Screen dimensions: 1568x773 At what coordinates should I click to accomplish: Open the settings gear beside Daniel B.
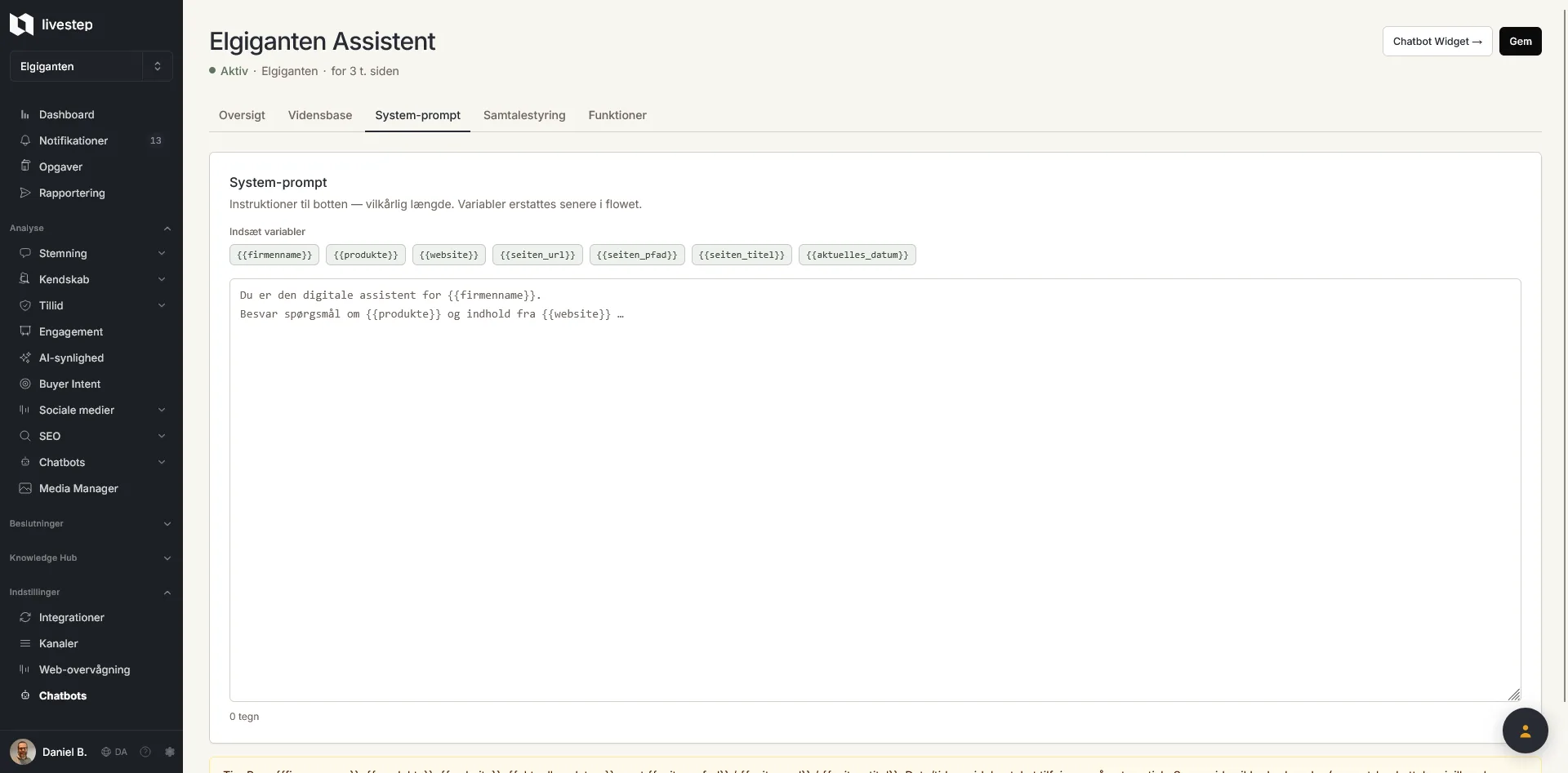(170, 752)
